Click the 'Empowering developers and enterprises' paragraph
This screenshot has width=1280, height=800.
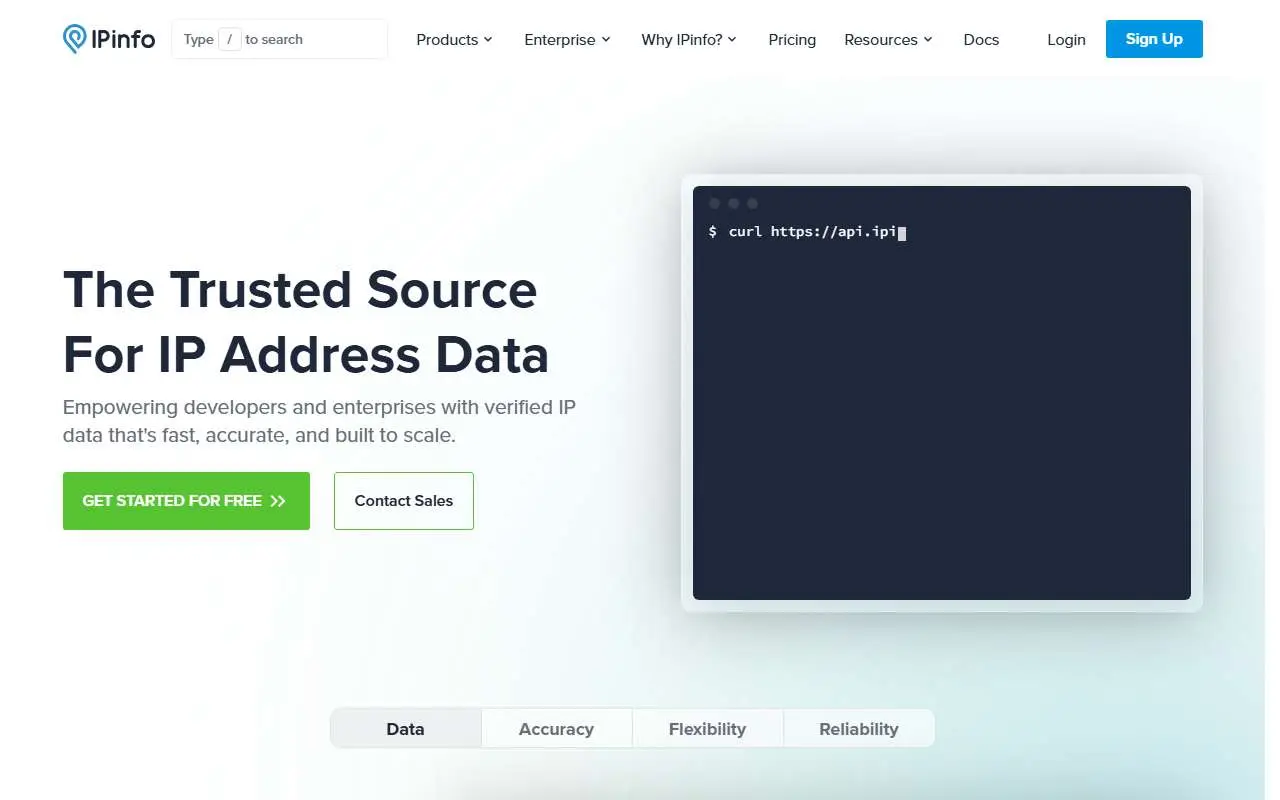pos(319,421)
